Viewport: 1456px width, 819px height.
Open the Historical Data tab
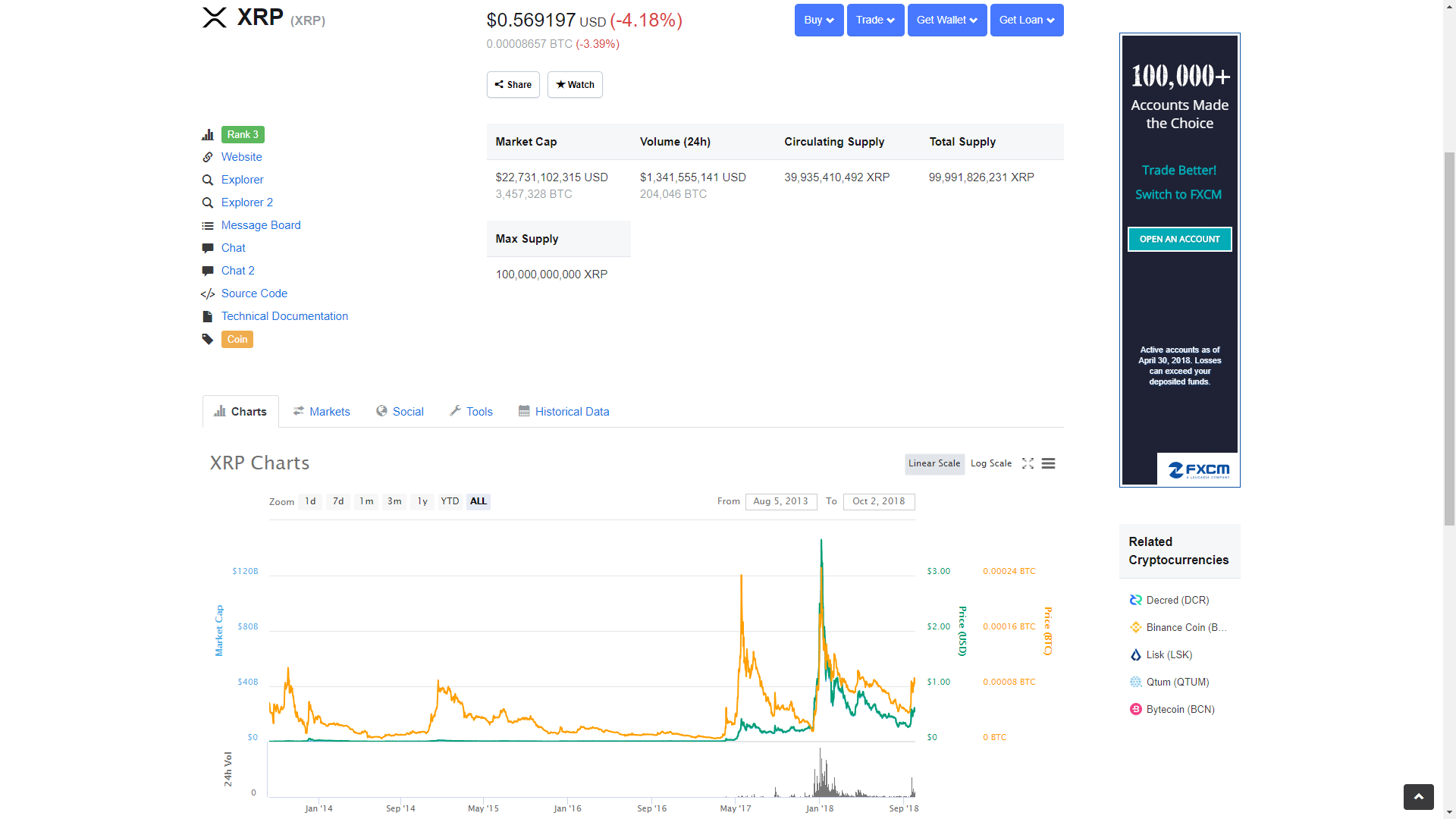(x=564, y=412)
